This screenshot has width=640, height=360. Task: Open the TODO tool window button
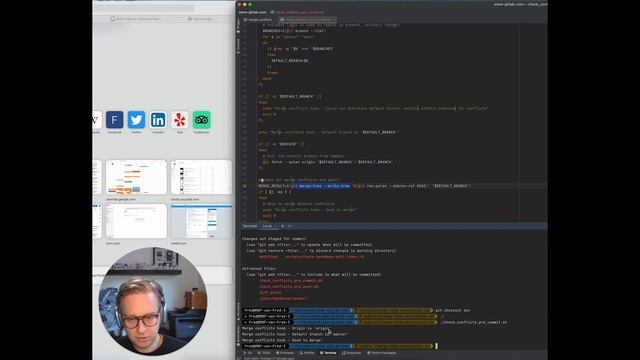click(x=265, y=353)
